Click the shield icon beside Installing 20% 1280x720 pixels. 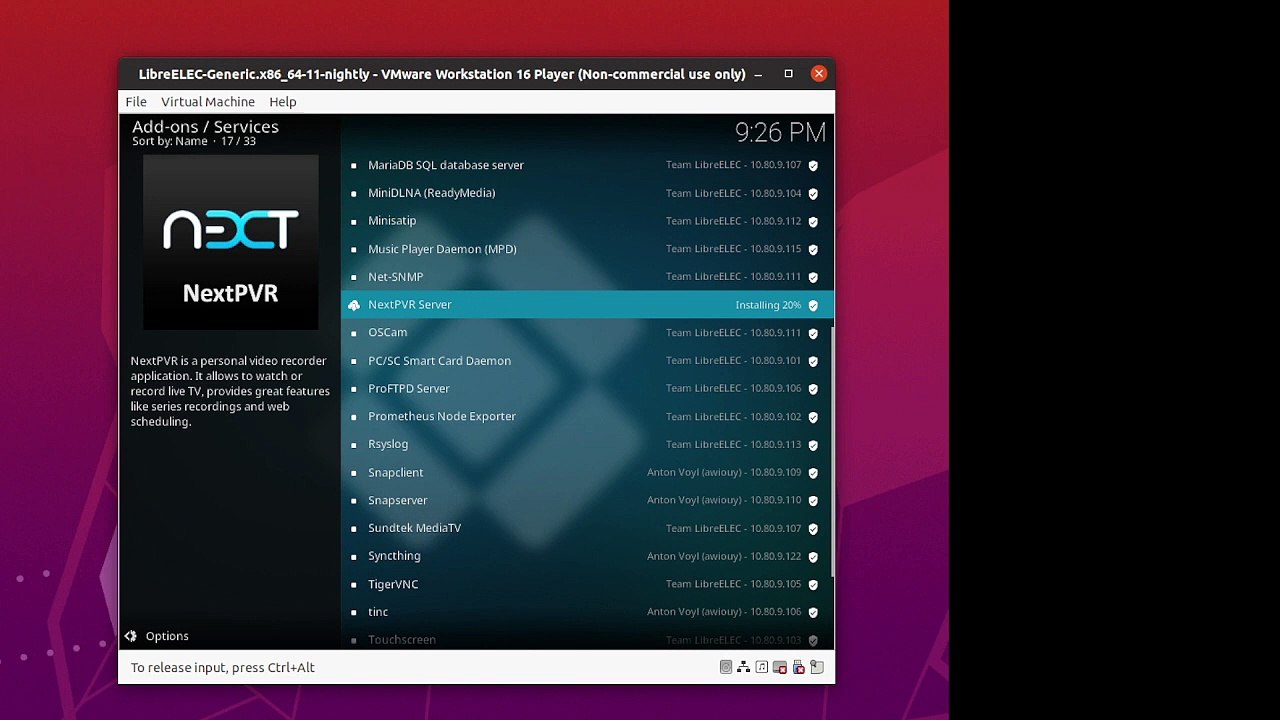pyautogui.click(x=813, y=306)
